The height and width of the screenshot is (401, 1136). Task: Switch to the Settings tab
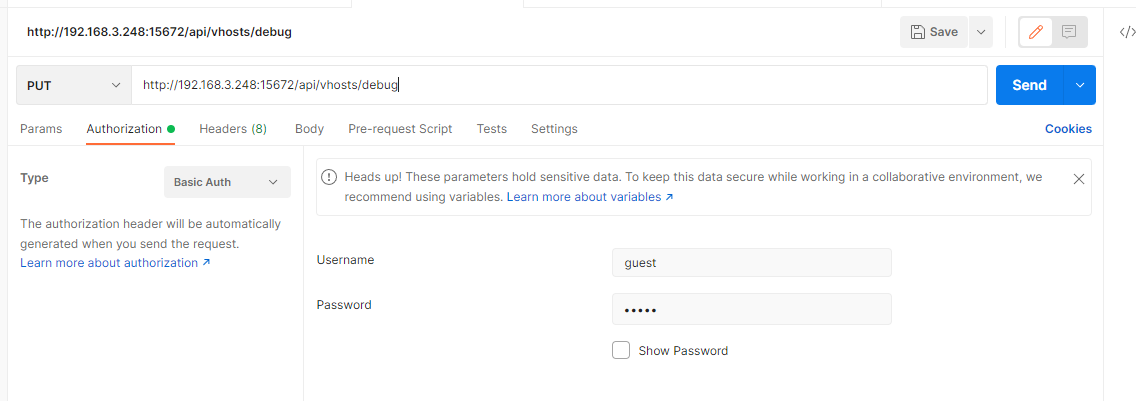point(554,129)
